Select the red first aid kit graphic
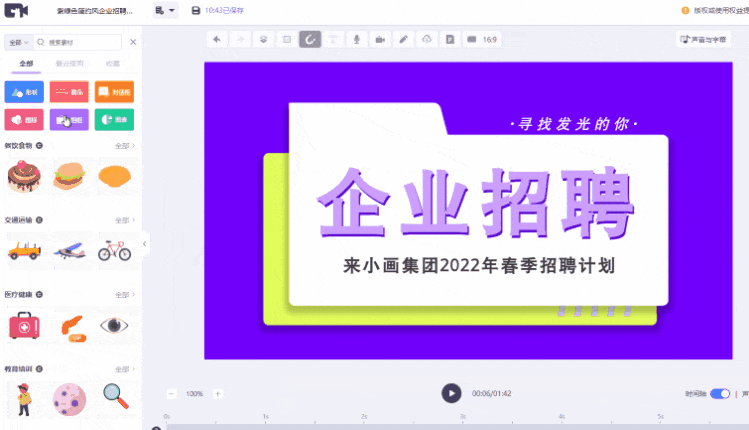749x430 pixels. [x=24, y=325]
